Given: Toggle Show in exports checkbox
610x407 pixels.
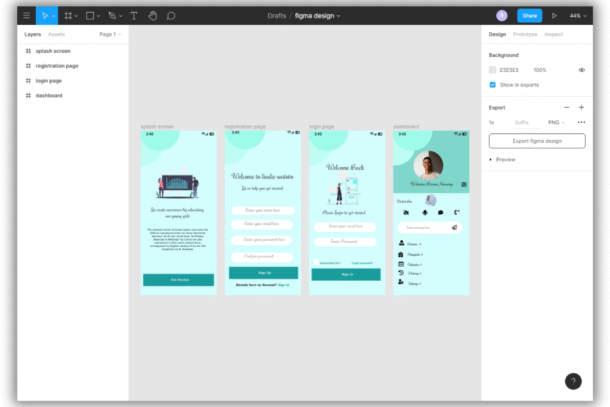Looking at the screenshot, I should click(493, 85).
